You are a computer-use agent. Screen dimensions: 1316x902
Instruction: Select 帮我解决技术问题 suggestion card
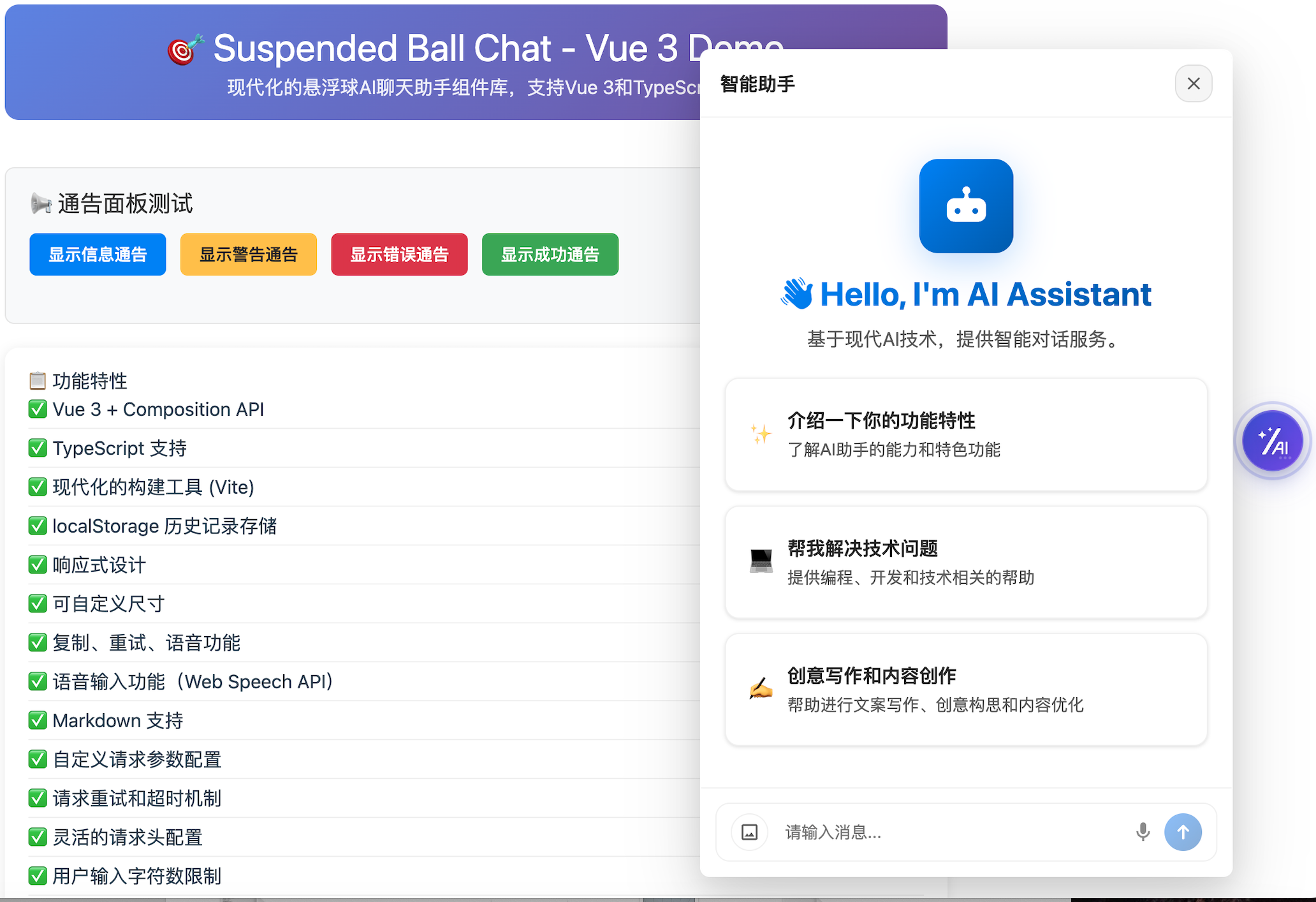tap(965, 562)
